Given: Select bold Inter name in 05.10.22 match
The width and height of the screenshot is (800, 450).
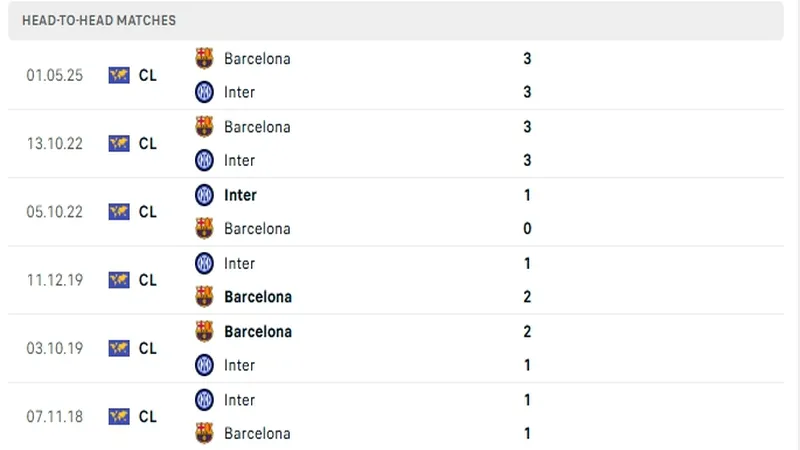Looking at the screenshot, I should 240,195.
